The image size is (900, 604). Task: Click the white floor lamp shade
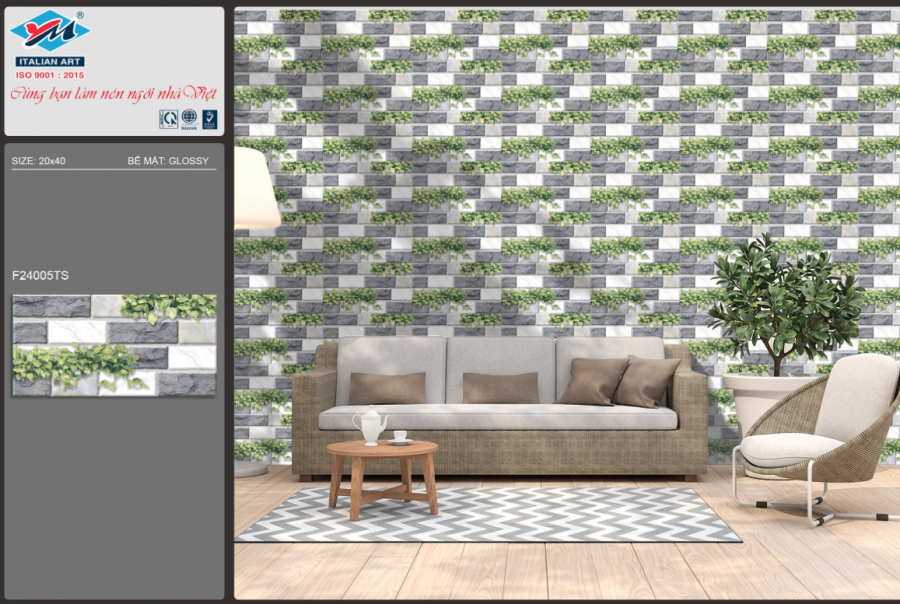[255, 188]
